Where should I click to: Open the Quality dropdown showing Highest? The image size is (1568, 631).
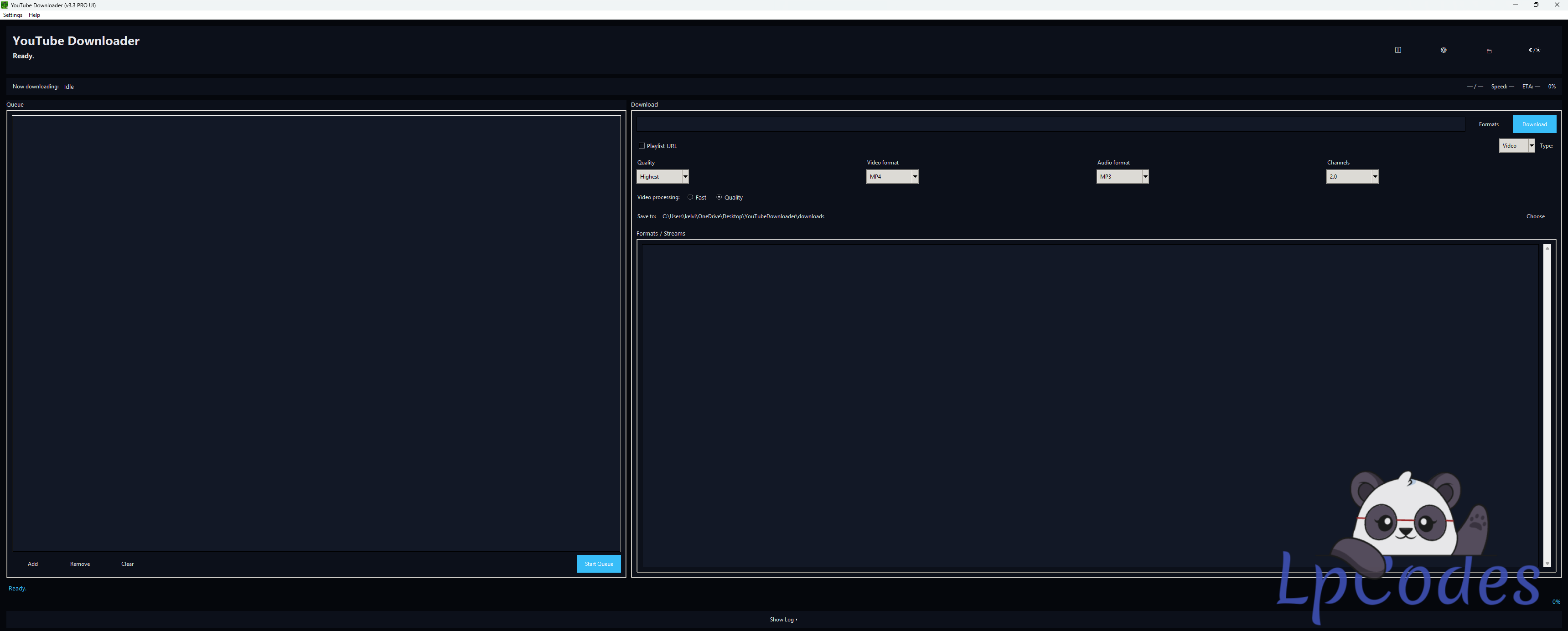click(x=662, y=176)
